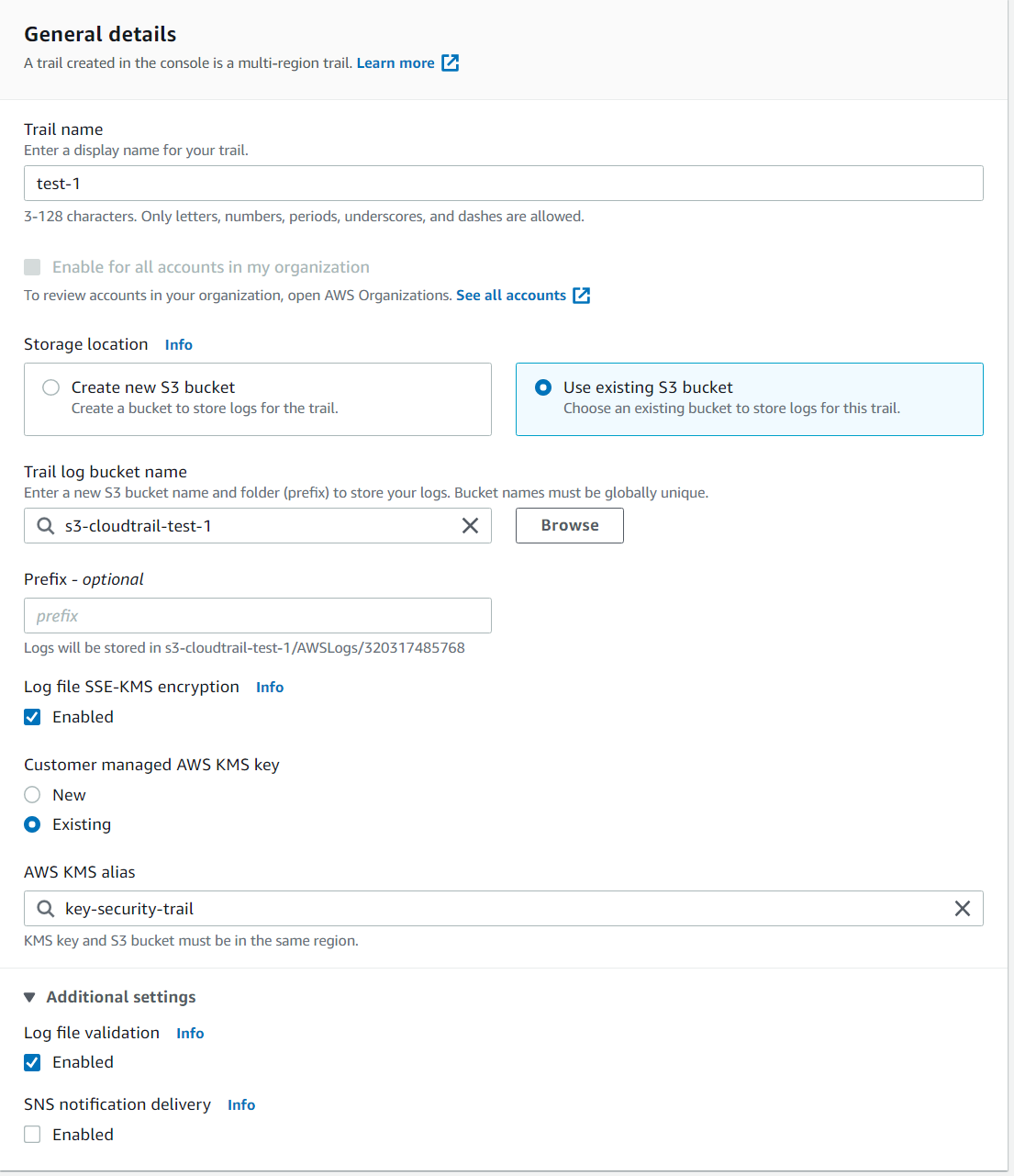Image resolution: width=1014 pixels, height=1176 pixels.
Task: Click the Learn more external link icon
Action: pos(450,63)
